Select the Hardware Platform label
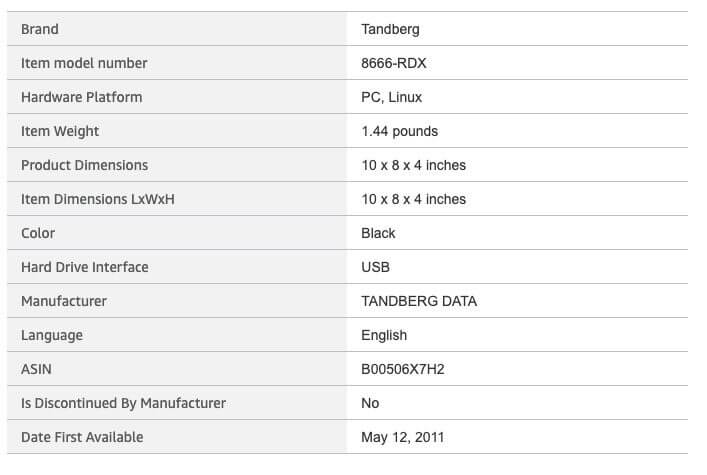This screenshot has width=707, height=475. [81, 97]
